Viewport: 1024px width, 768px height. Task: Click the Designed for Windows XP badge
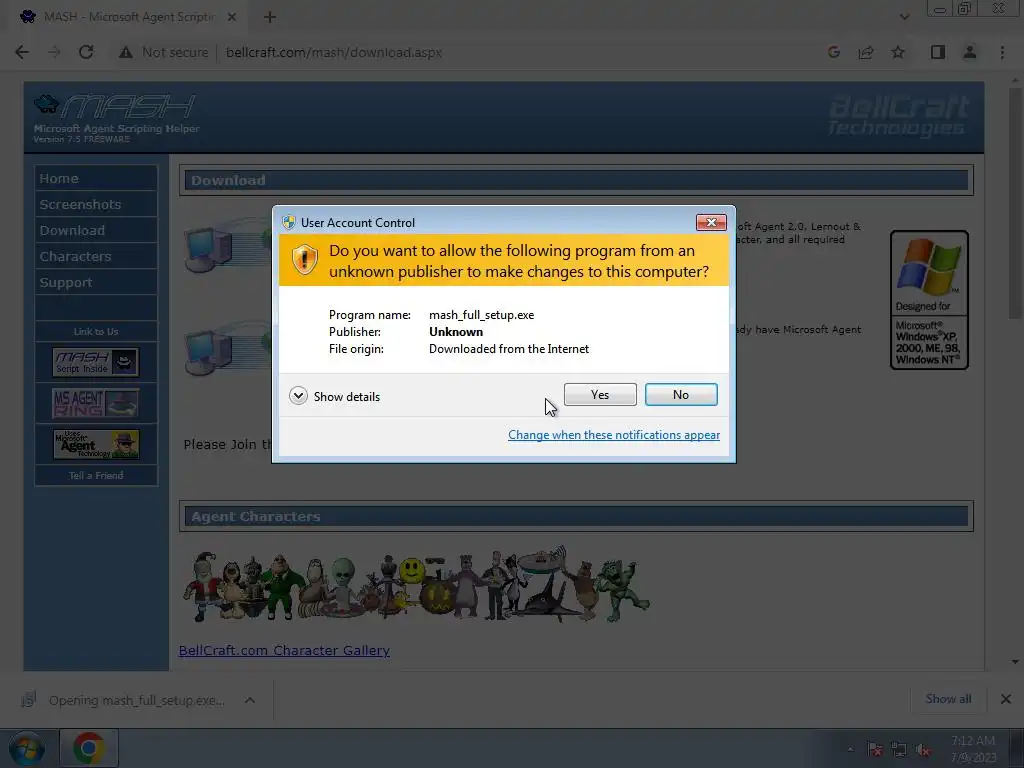pos(929,300)
